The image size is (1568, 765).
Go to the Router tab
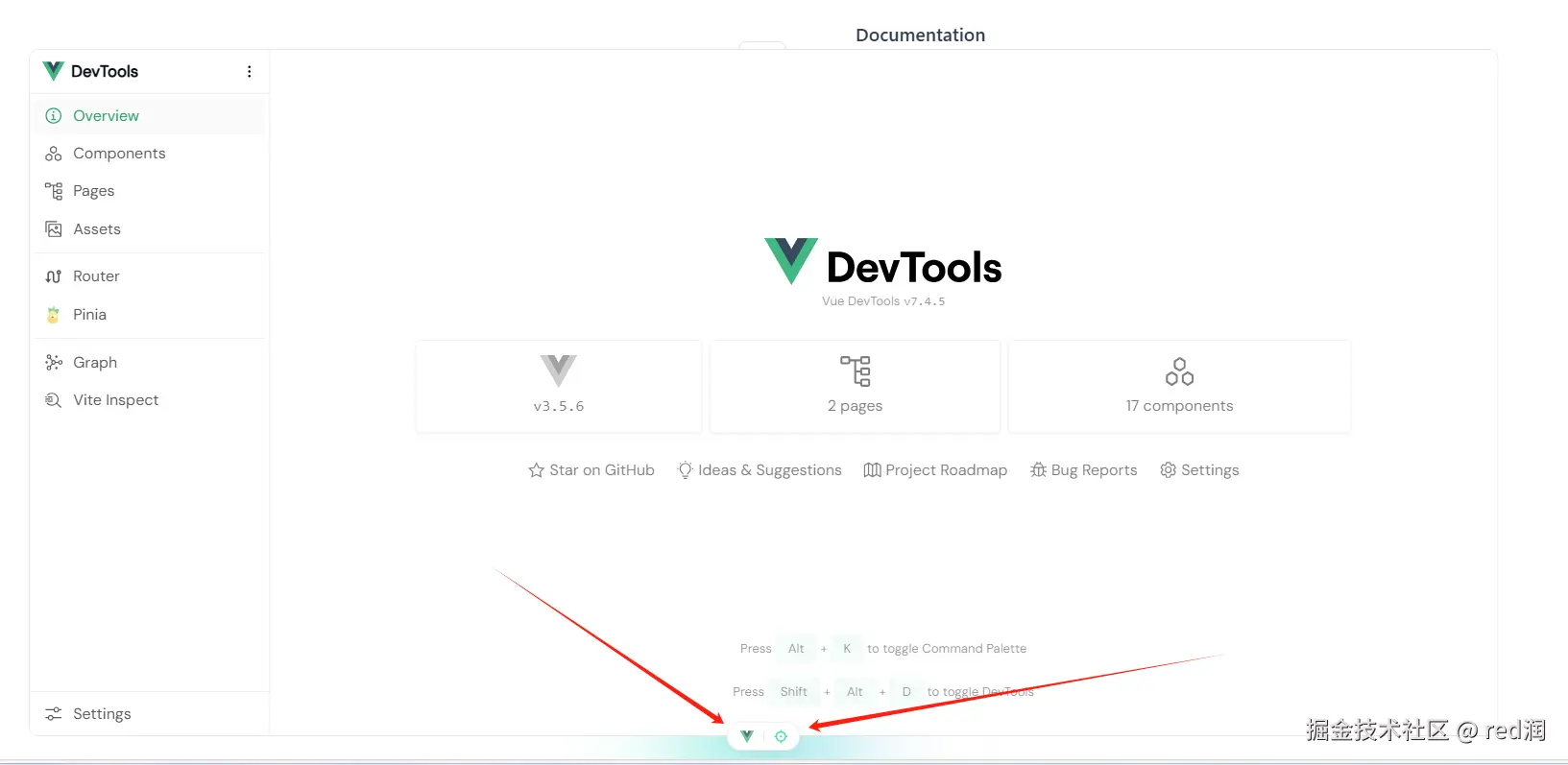click(x=150, y=276)
